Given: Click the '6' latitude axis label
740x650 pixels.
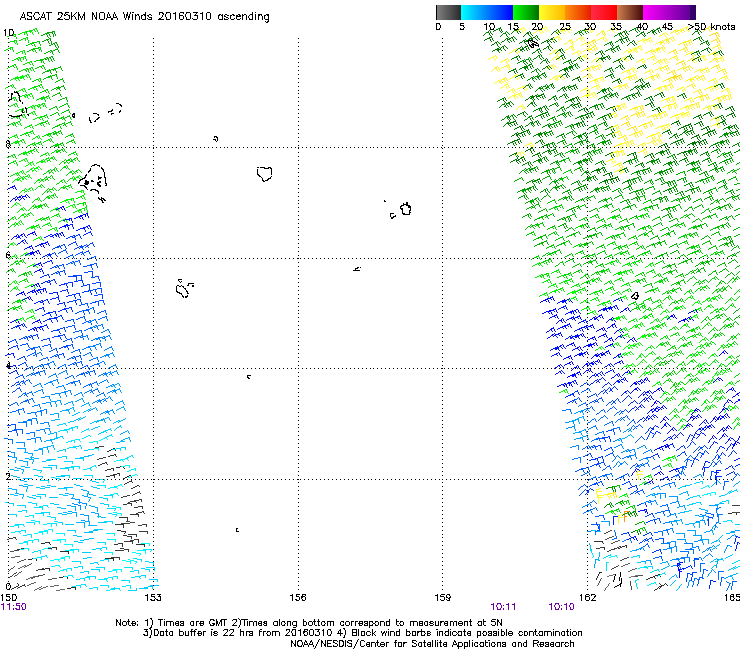Looking at the screenshot, I should pyautogui.click(x=8, y=255).
